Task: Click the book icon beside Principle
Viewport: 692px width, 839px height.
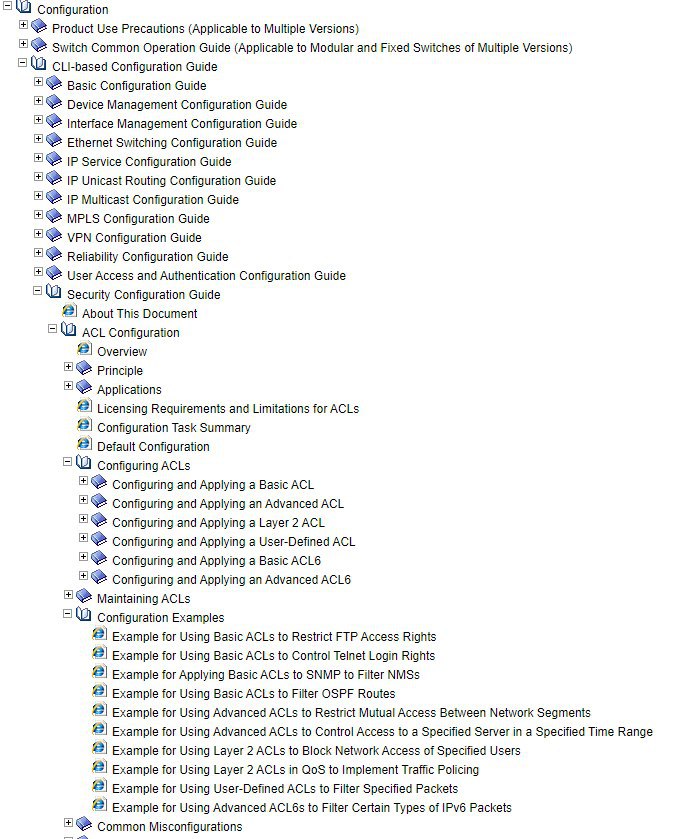Action: pos(84,368)
